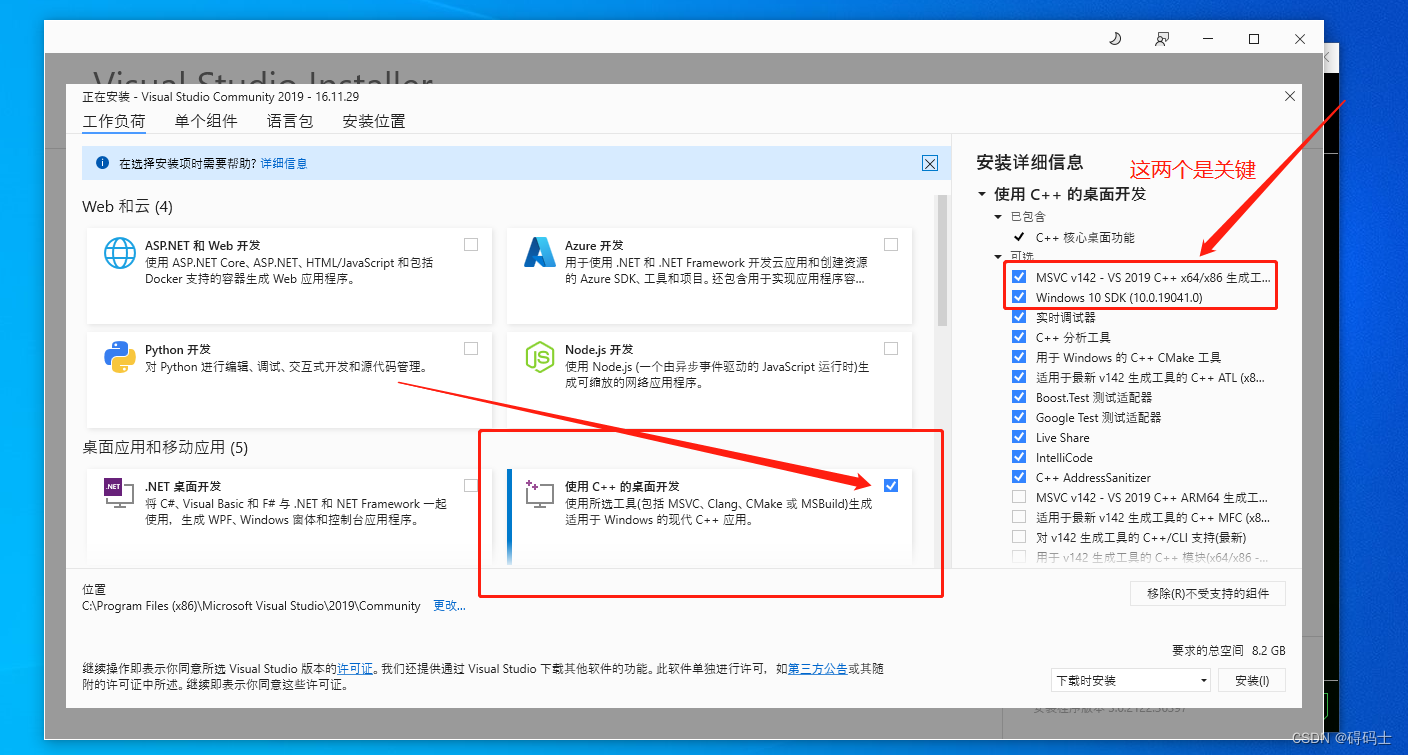Toggle dark mode moon icon in title bar
Viewport: 1408px width, 755px height.
click(x=1116, y=39)
